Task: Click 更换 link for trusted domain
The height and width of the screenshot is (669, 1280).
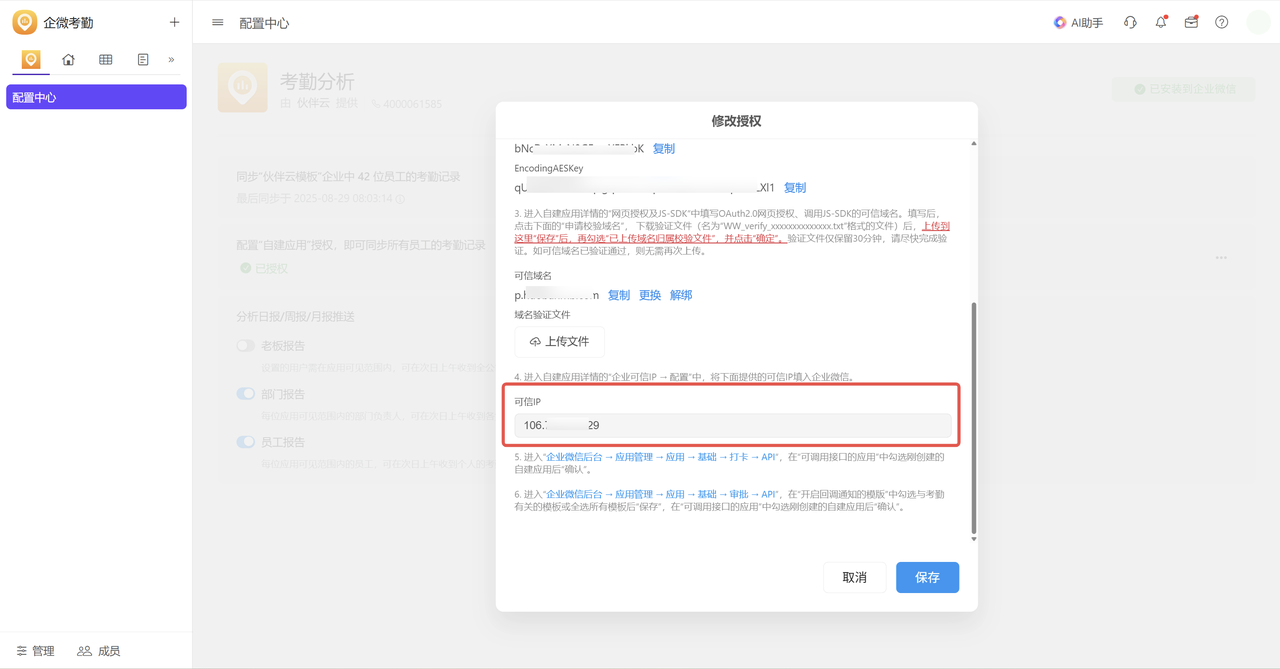Action: (650, 295)
